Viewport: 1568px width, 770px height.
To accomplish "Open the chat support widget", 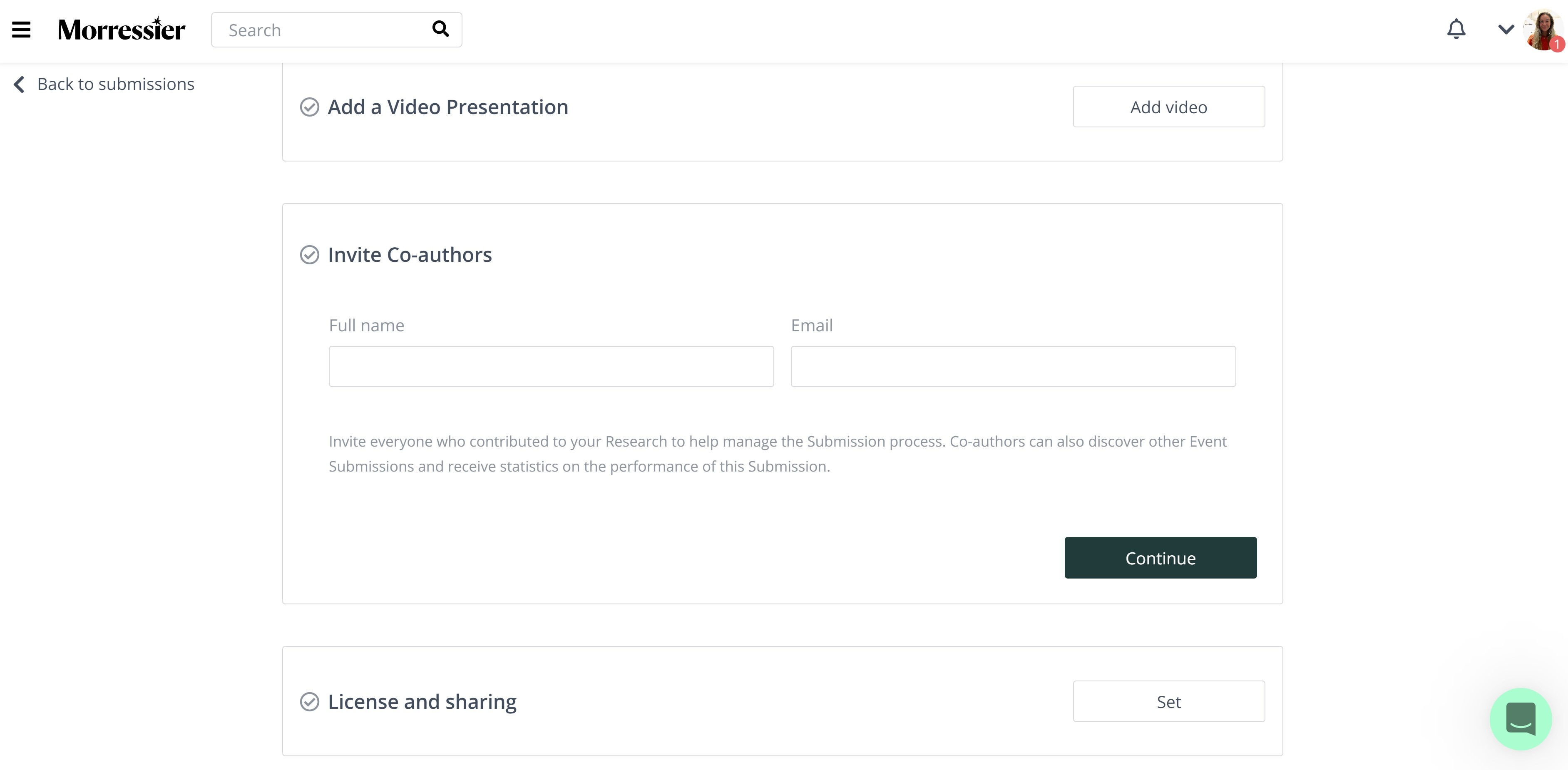I will click(x=1521, y=719).
